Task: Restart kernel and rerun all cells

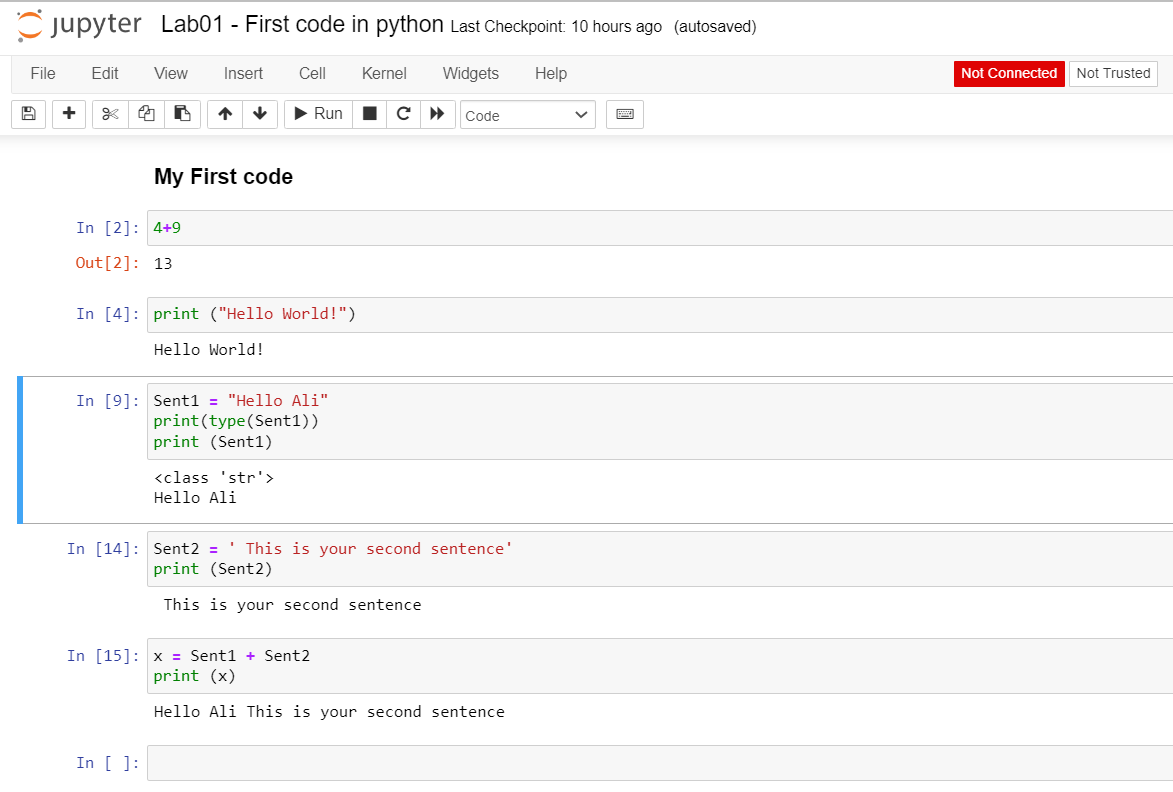Action: pyautogui.click(x=437, y=114)
